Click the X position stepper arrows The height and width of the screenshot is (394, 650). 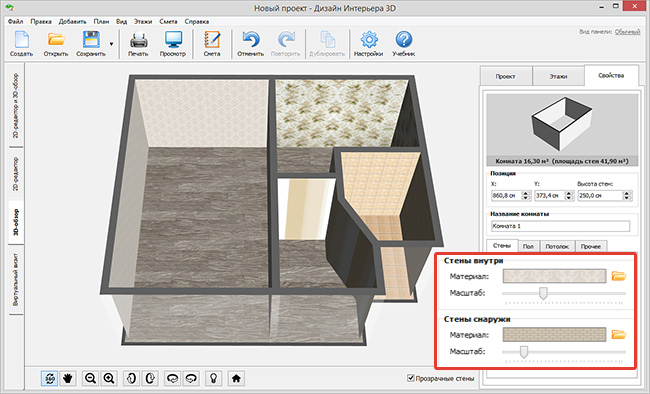click(526, 195)
